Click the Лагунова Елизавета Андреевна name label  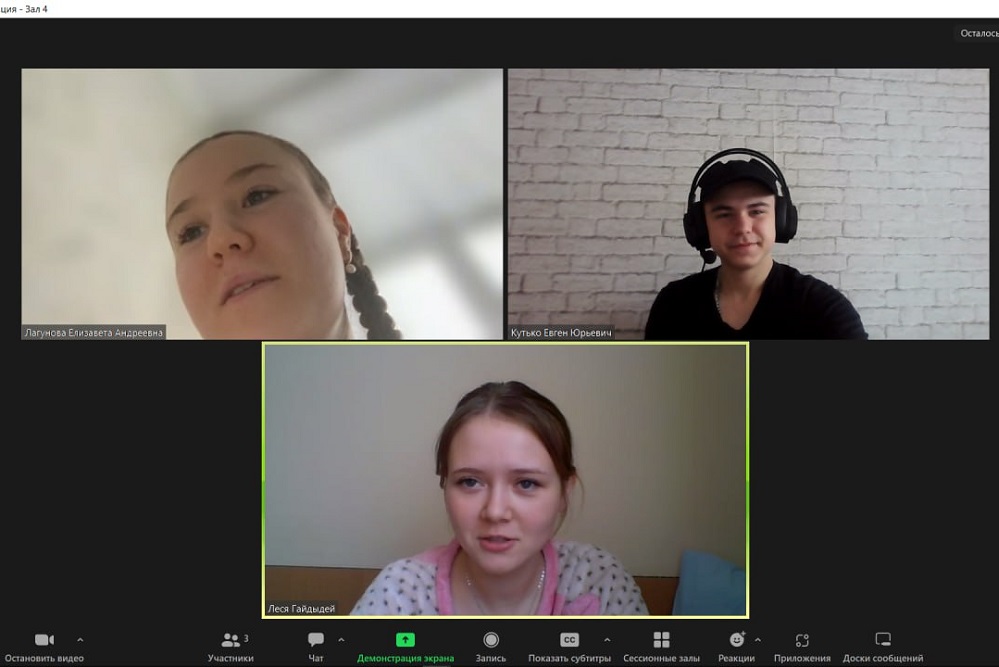click(94, 333)
